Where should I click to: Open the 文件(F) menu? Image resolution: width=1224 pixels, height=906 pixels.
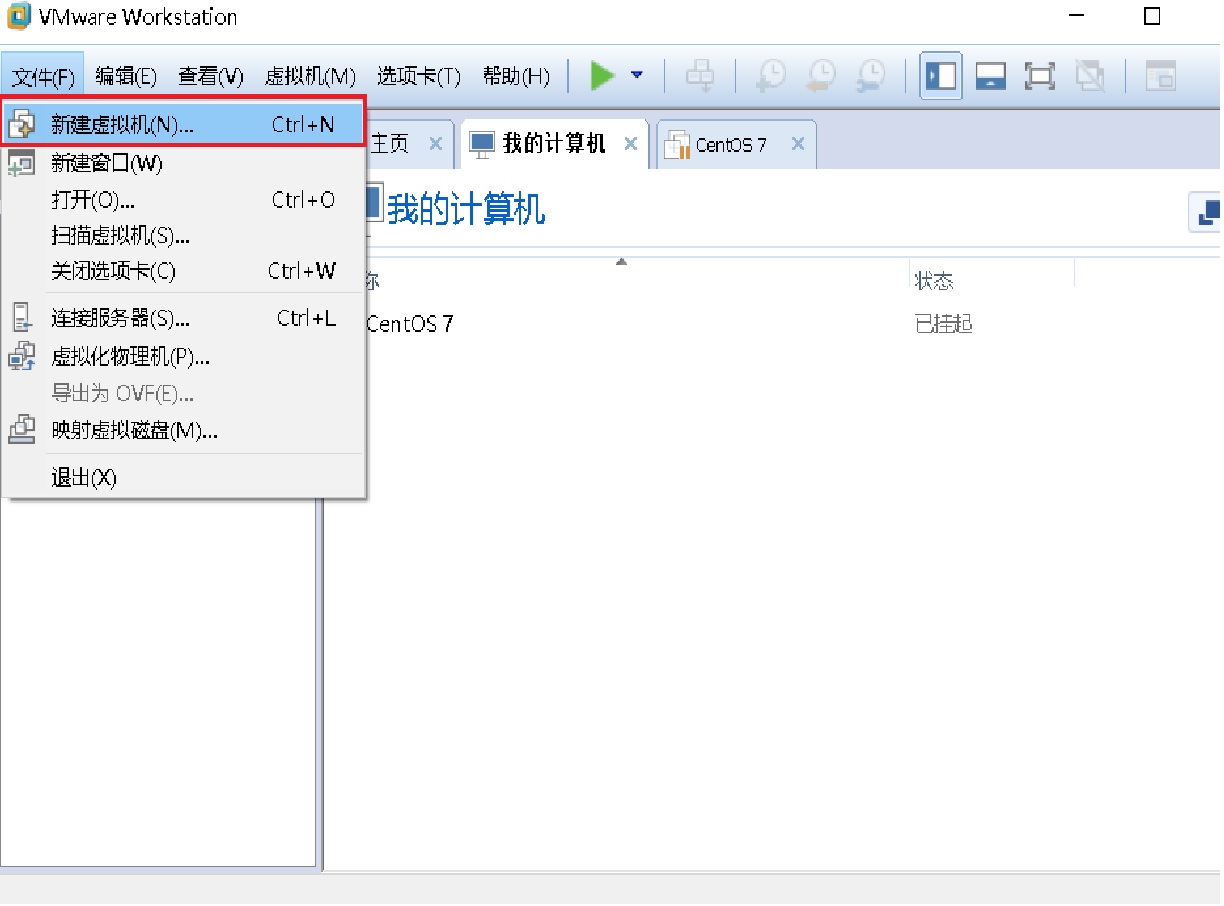(x=43, y=76)
